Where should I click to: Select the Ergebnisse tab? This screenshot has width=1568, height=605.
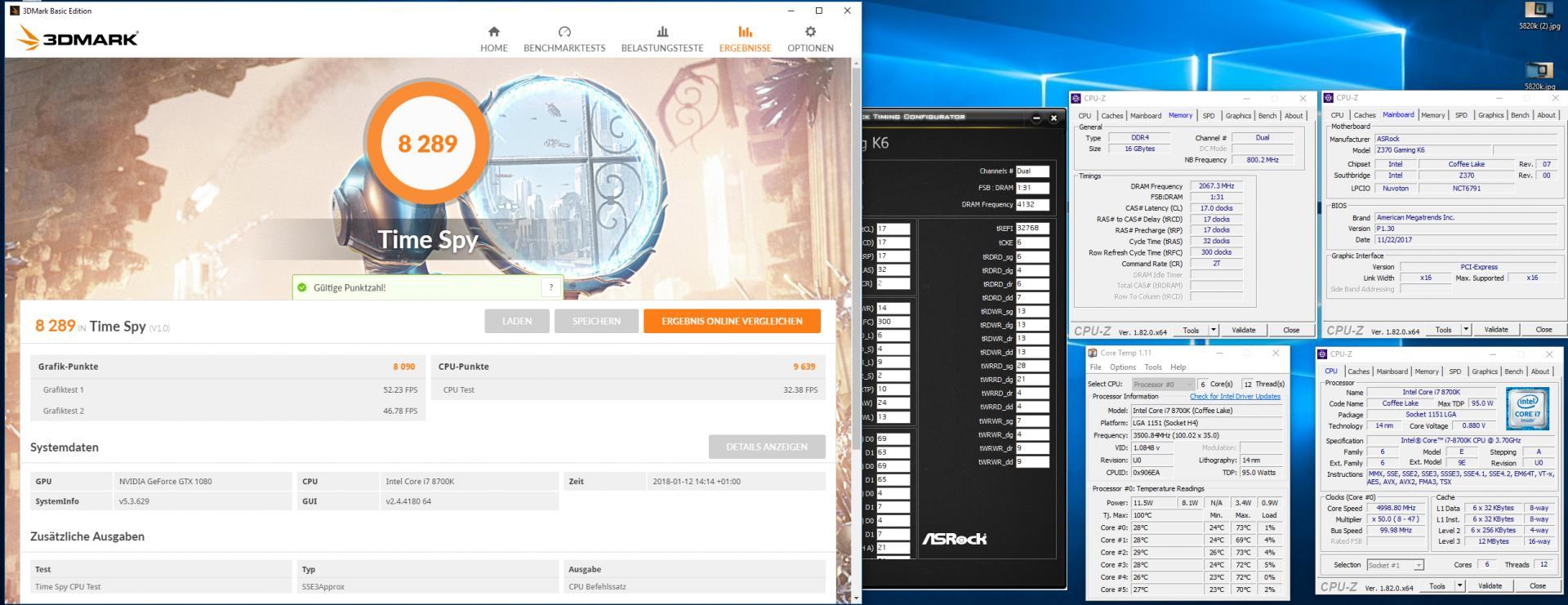tap(745, 38)
